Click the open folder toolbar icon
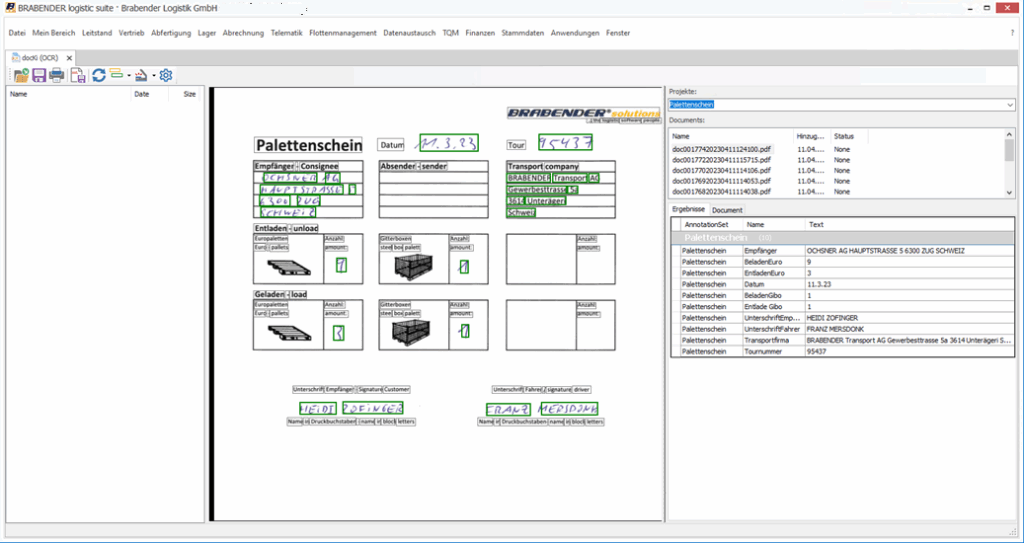 point(20,75)
